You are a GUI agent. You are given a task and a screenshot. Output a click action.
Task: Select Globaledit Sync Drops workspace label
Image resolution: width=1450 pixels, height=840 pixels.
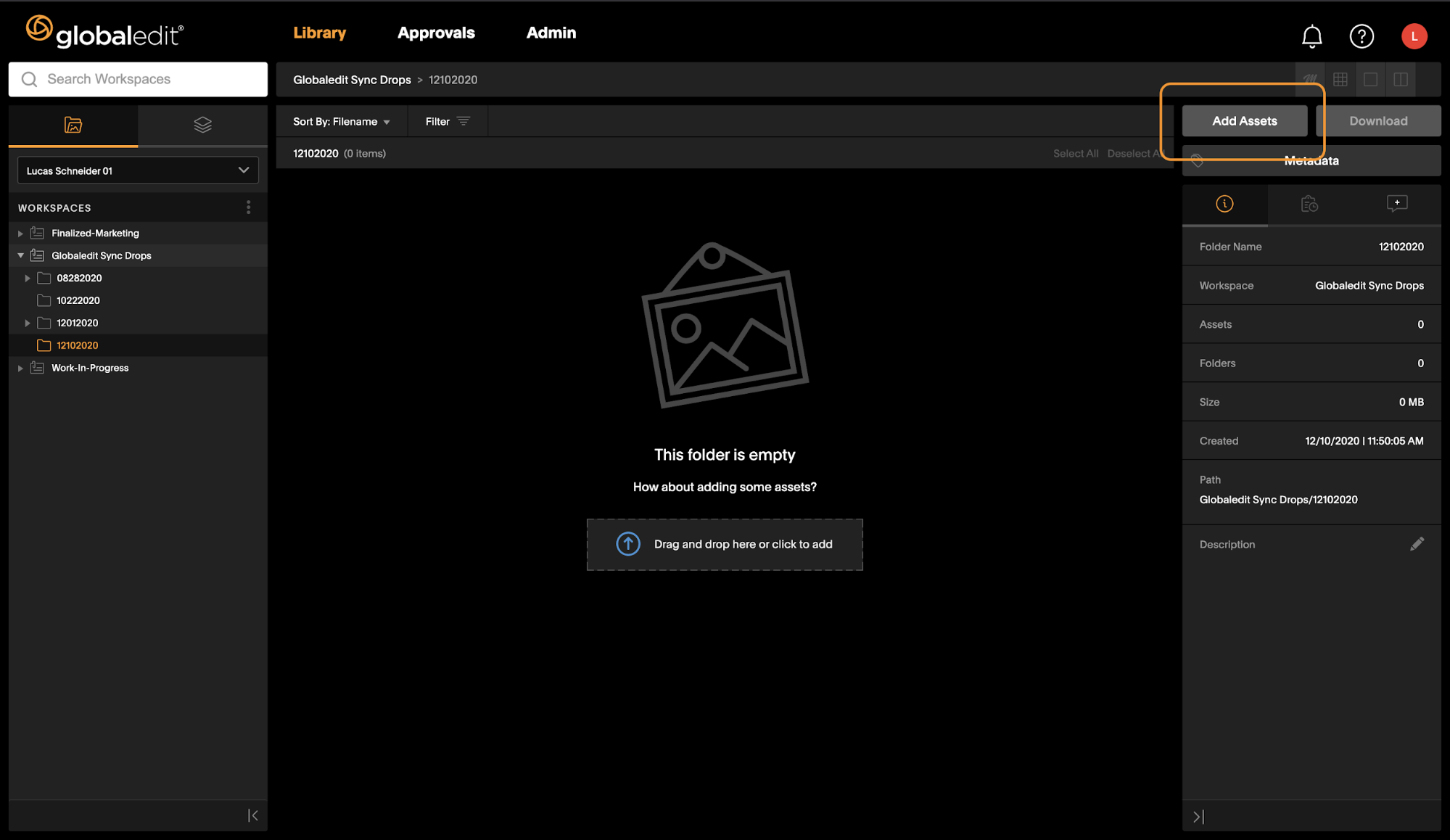[x=102, y=255]
